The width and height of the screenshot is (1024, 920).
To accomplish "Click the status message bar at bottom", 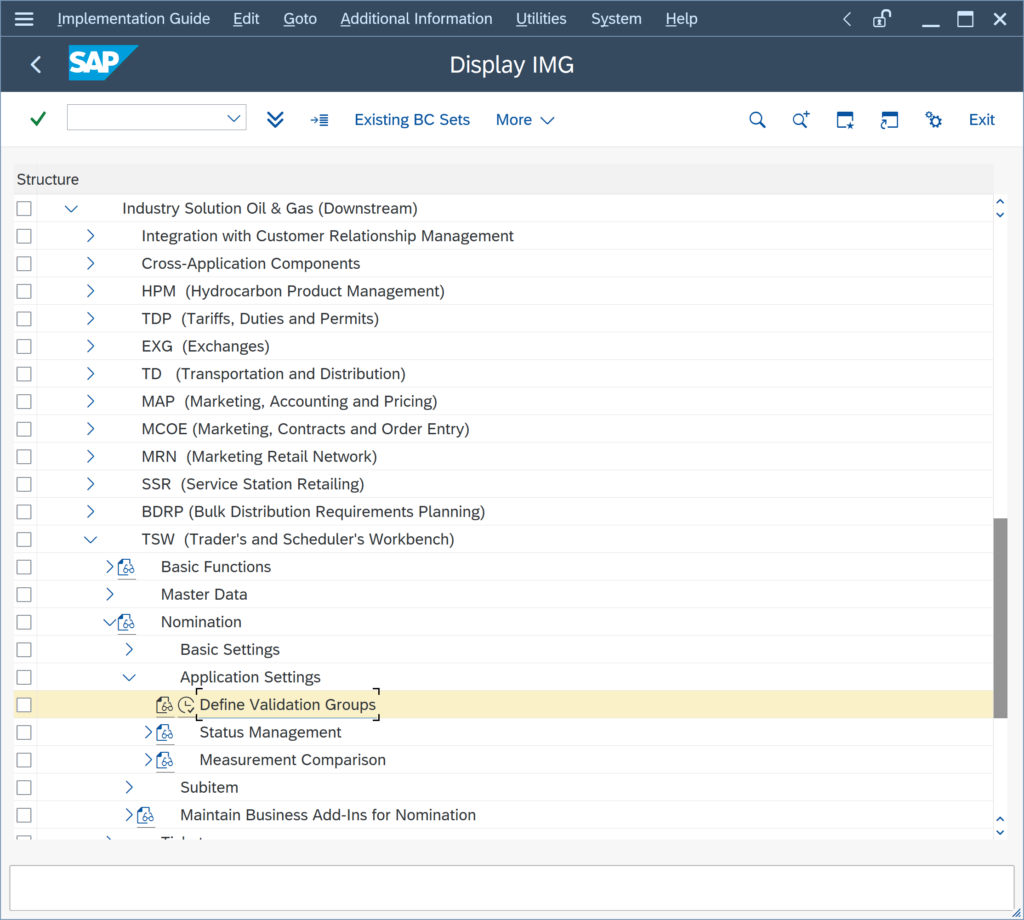I will pos(511,888).
